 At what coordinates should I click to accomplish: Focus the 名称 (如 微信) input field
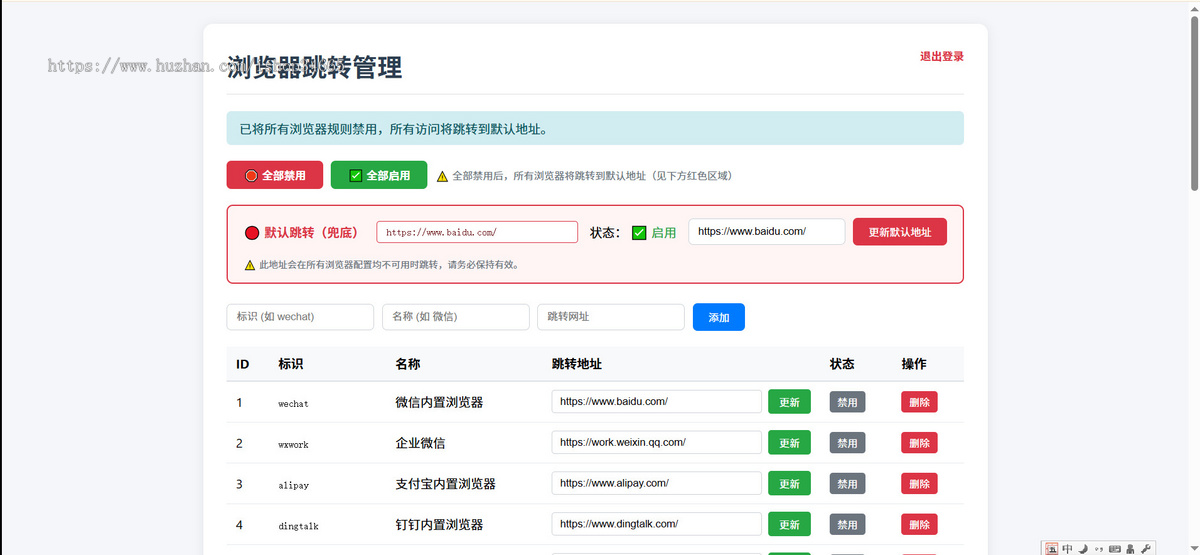(x=456, y=317)
